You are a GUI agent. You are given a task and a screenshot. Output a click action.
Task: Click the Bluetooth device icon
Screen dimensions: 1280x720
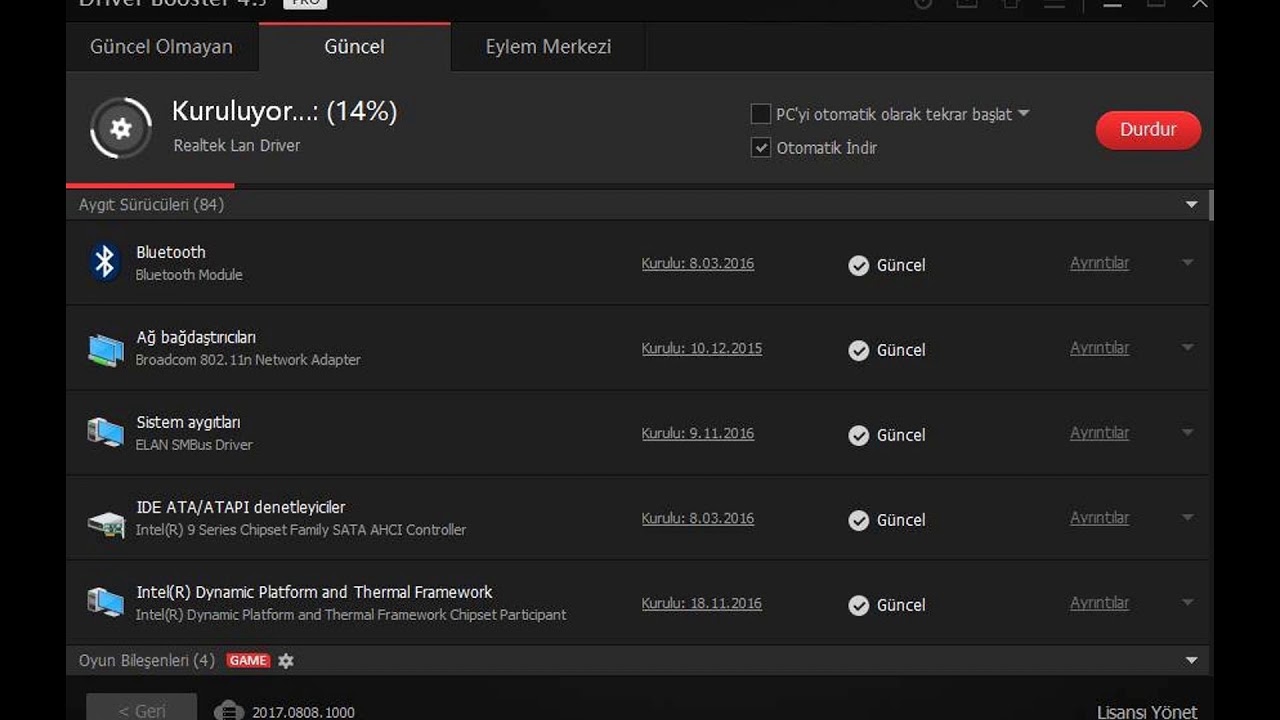tap(105, 262)
